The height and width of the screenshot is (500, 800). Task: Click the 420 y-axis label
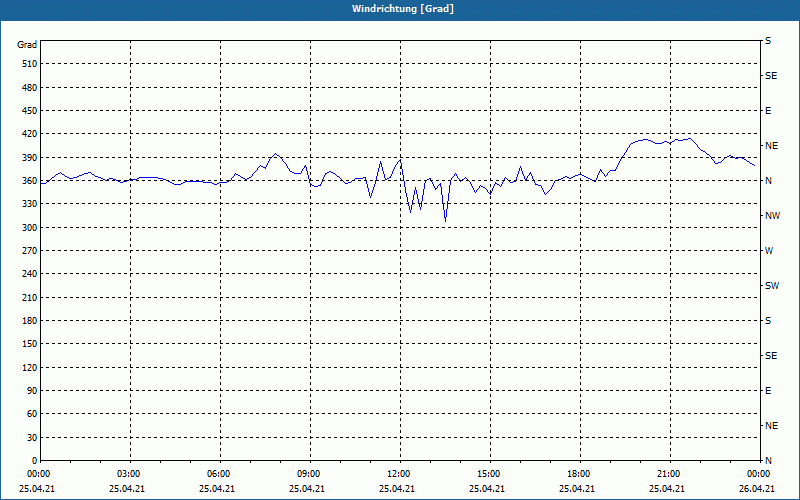pyautogui.click(x=30, y=134)
